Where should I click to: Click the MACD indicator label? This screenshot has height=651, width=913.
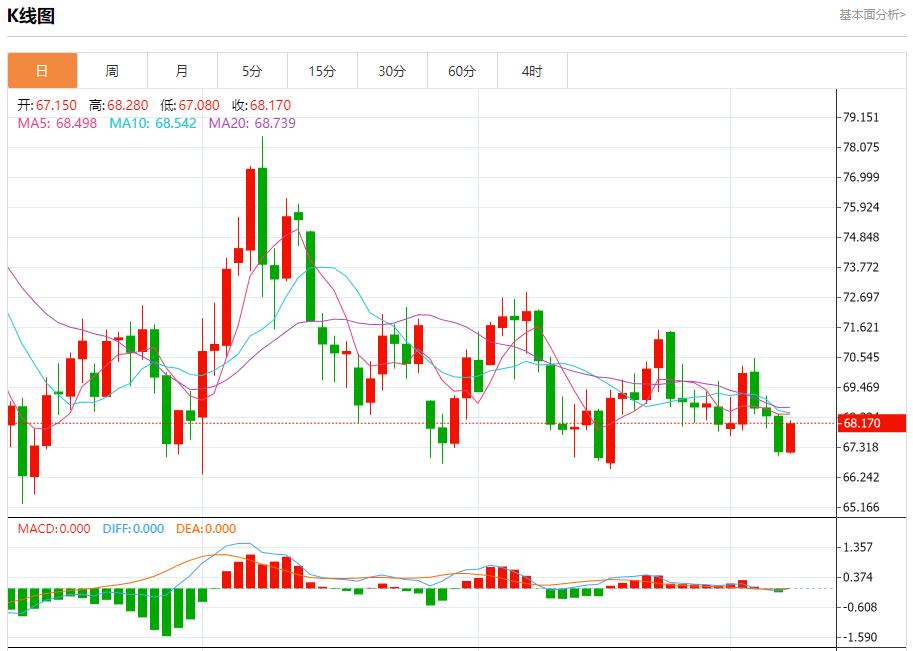tap(54, 529)
